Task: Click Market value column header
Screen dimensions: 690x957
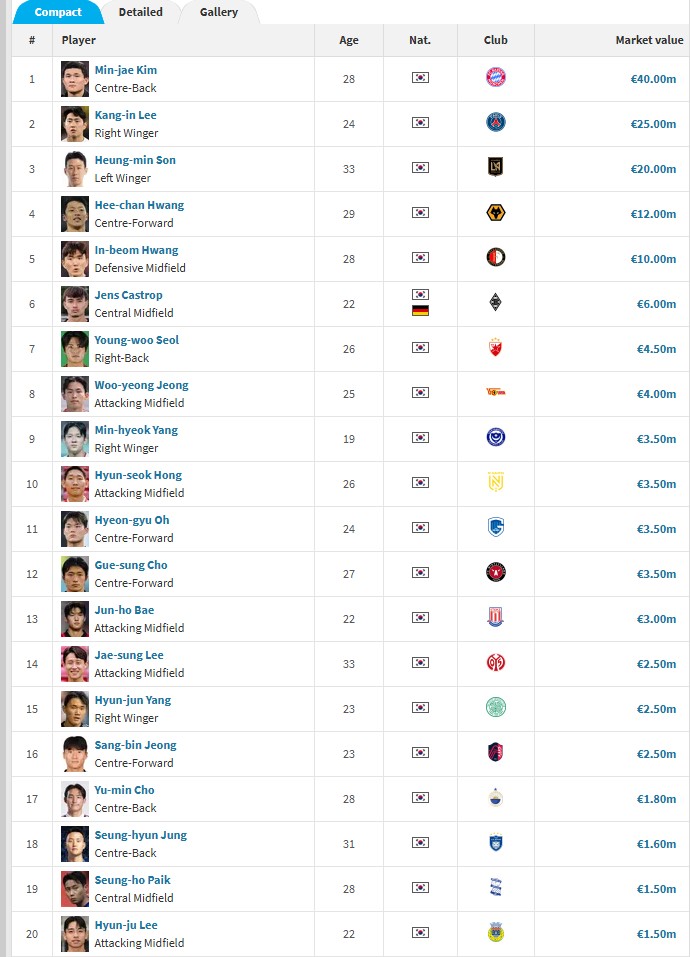Action: [x=649, y=40]
